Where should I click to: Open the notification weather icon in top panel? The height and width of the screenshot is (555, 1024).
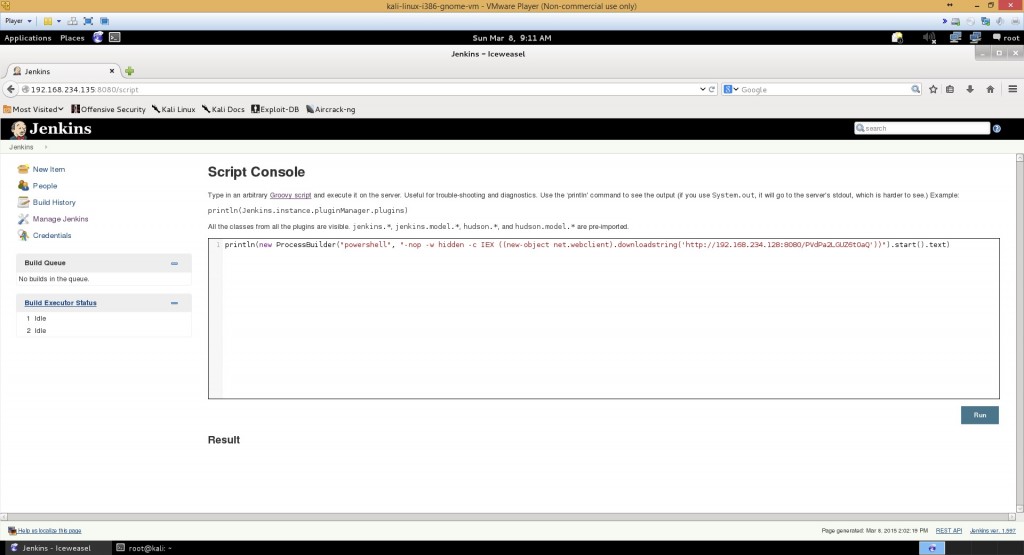pyautogui.click(x=897, y=38)
